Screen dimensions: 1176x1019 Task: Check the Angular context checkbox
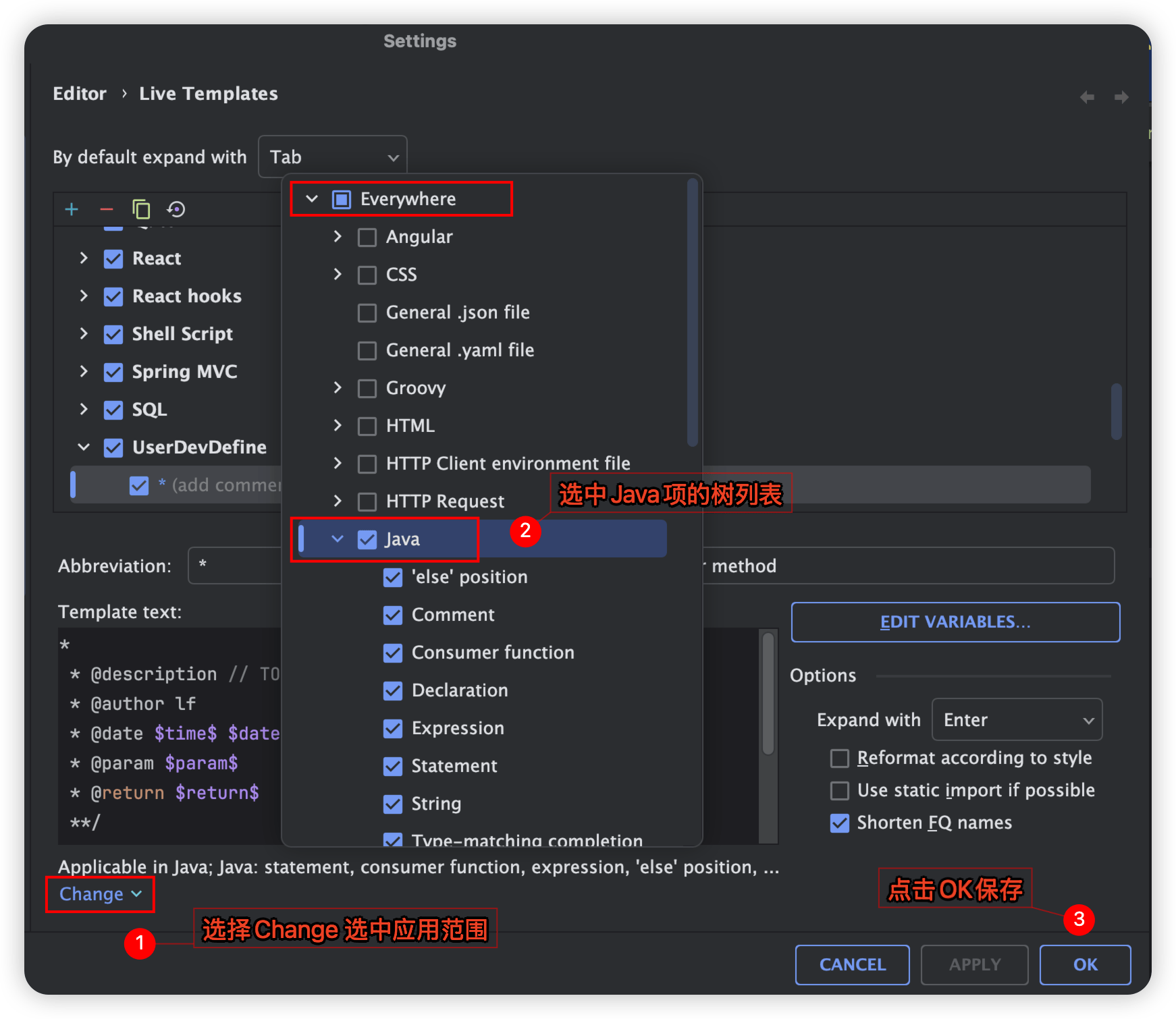(367, 238)
